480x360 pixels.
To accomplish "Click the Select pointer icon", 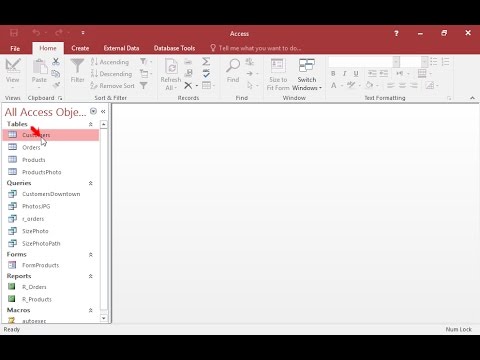I will (250, 86).
